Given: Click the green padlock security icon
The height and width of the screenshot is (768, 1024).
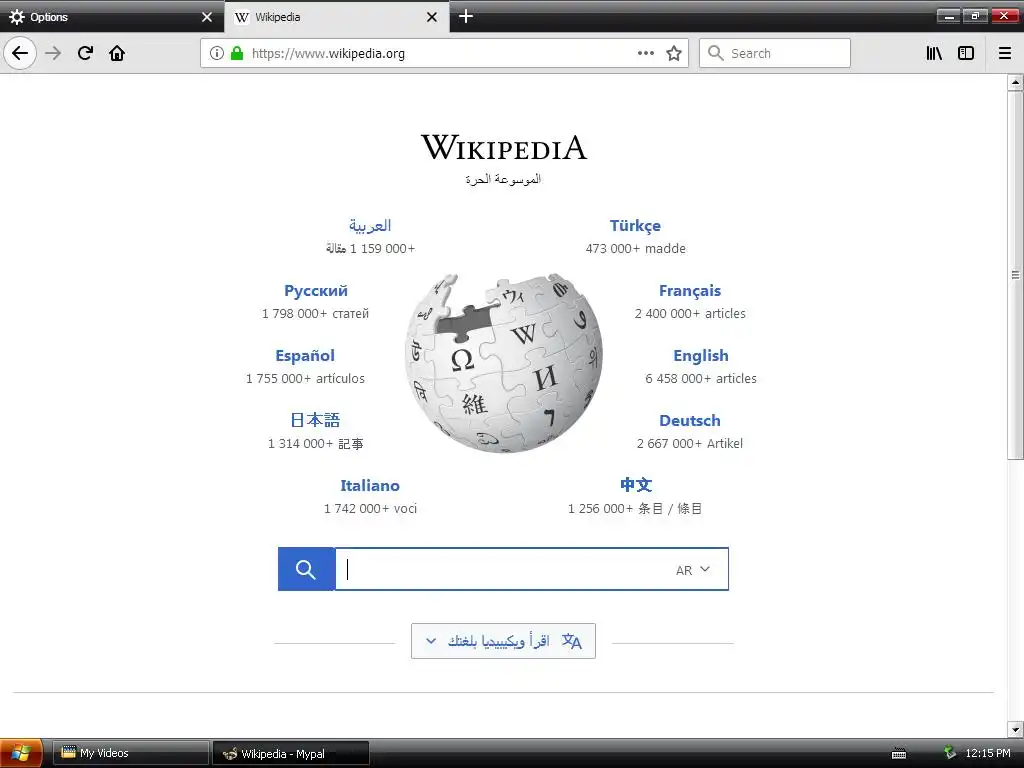Looking at the screenshot, I should pyautogui.click(x=237, y=53).
